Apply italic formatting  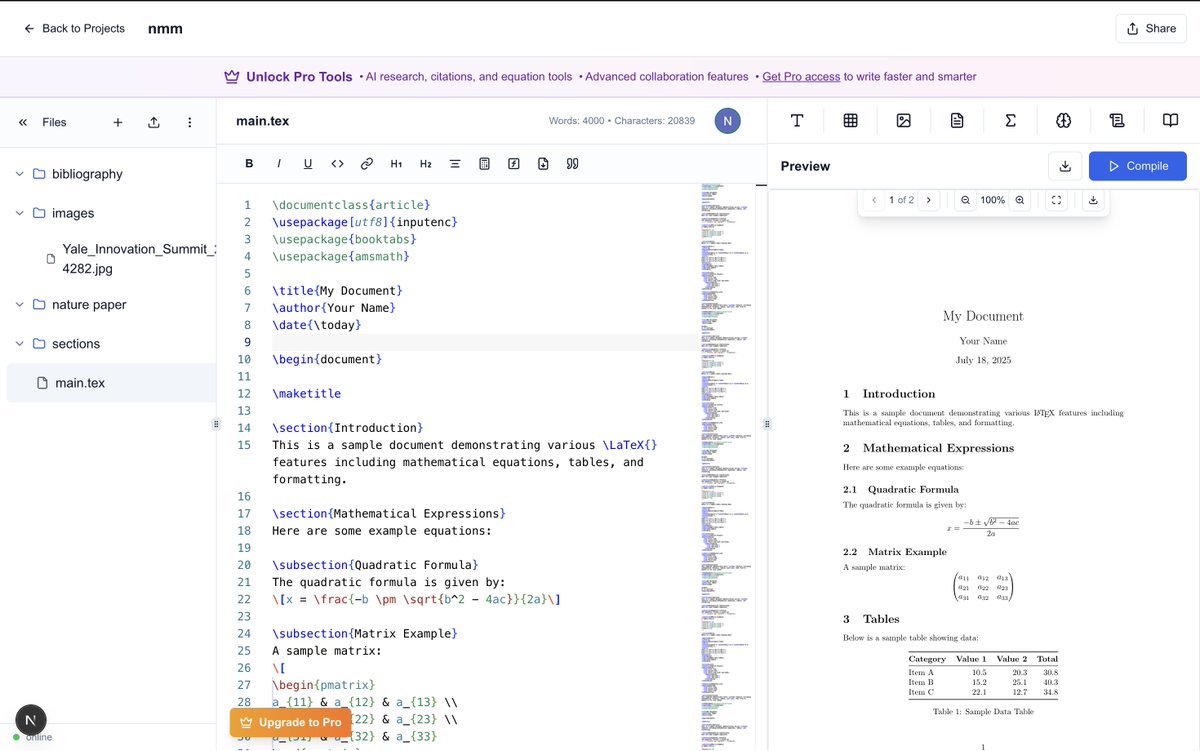pos(279,164)
